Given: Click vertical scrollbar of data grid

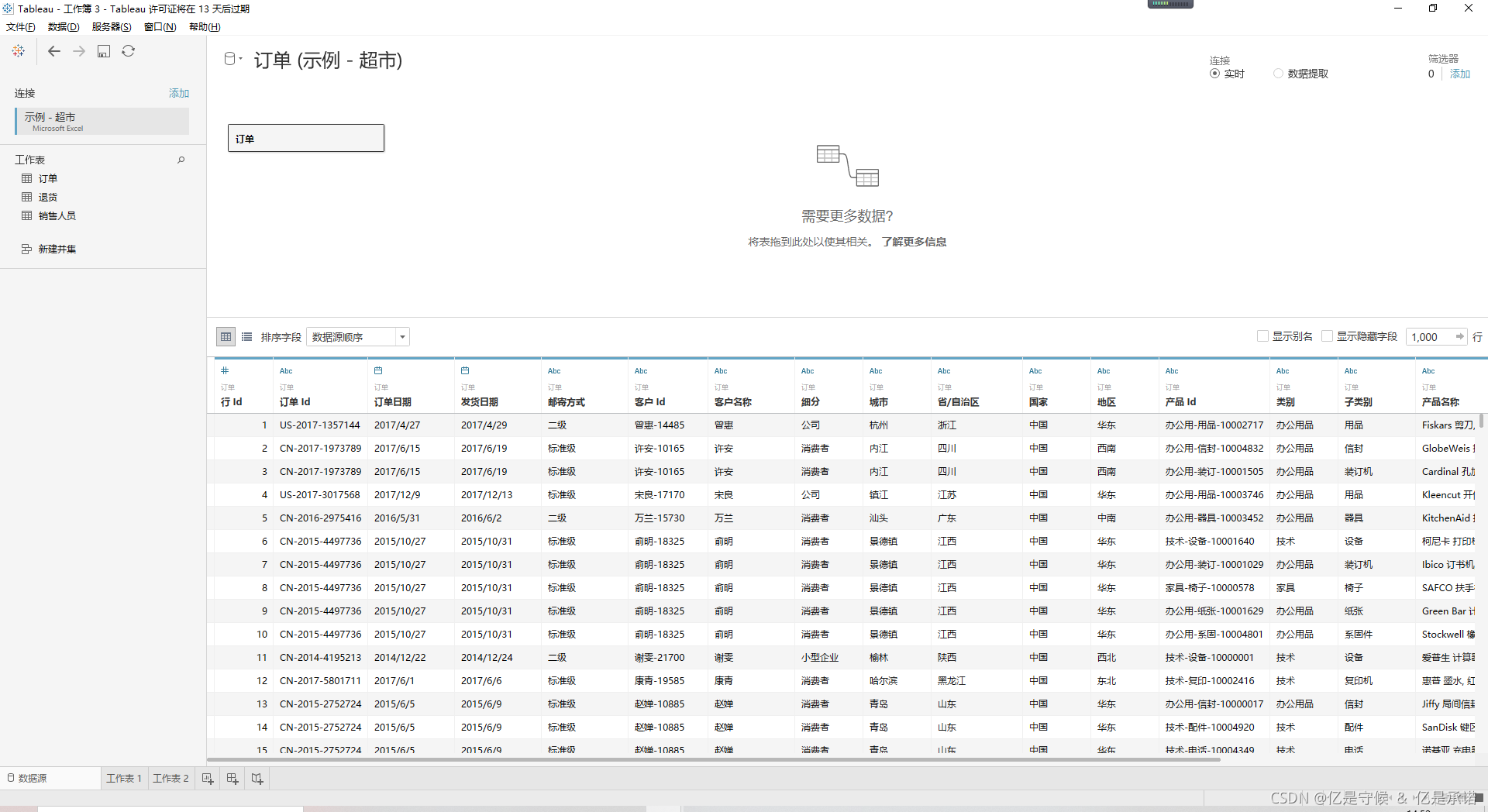Looking at the screenshot, I should point(1482,421).
